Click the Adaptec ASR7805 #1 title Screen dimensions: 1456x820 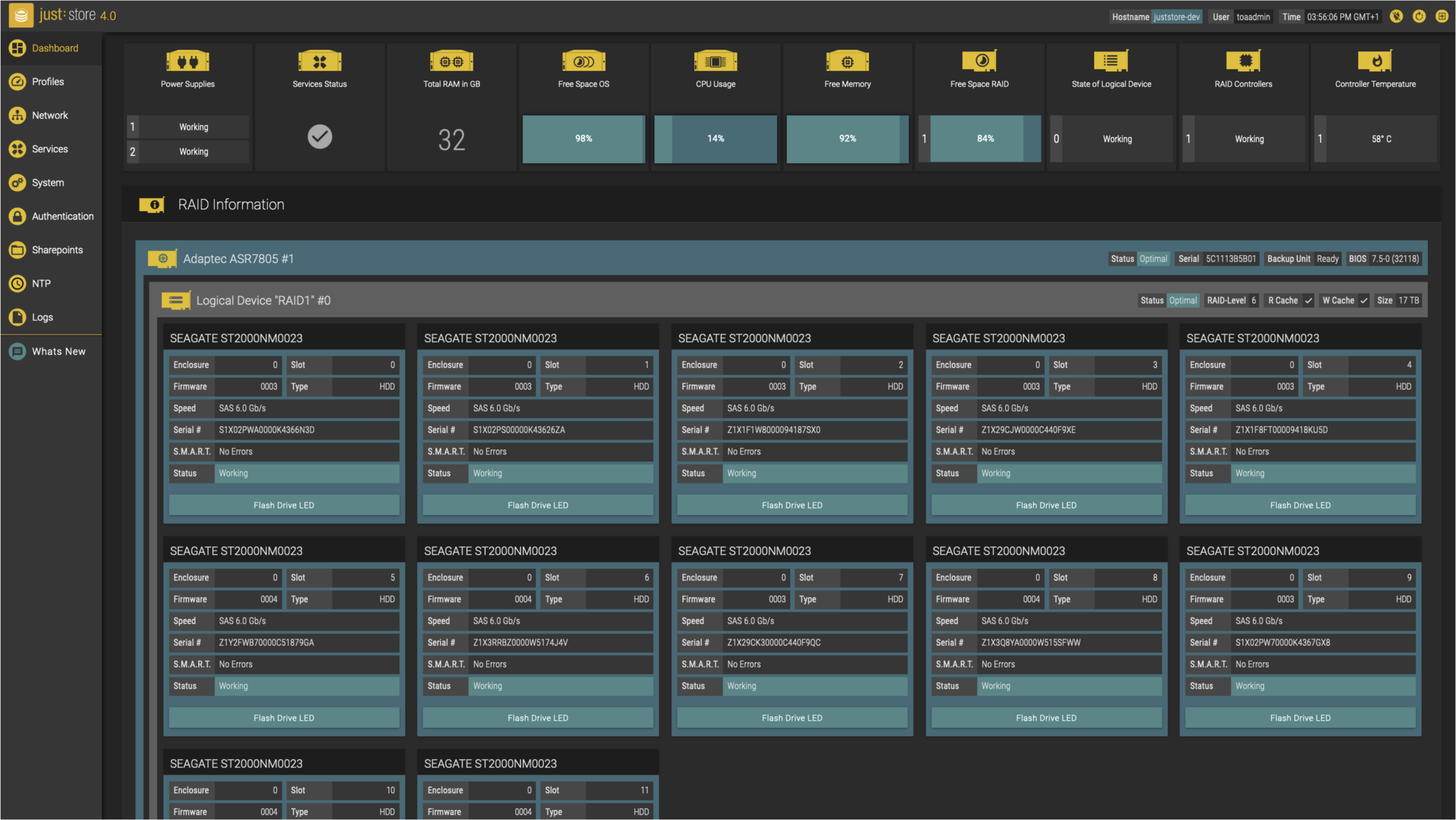coord(238,259)
